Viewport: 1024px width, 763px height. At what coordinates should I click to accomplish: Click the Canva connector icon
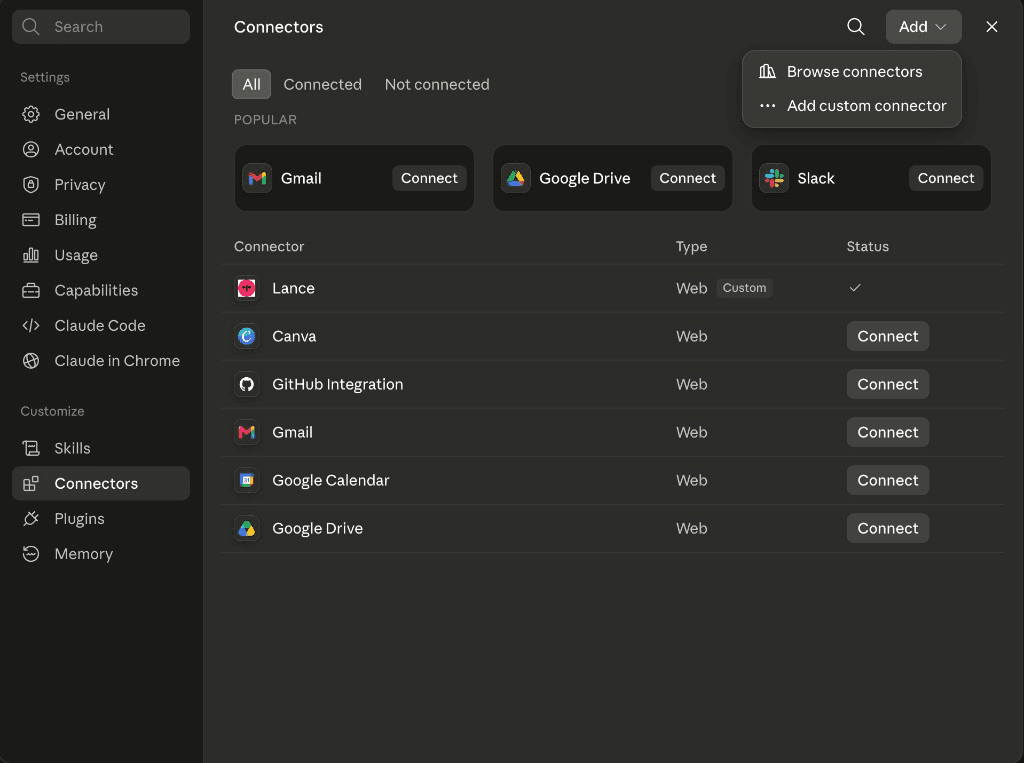point(247,336)
